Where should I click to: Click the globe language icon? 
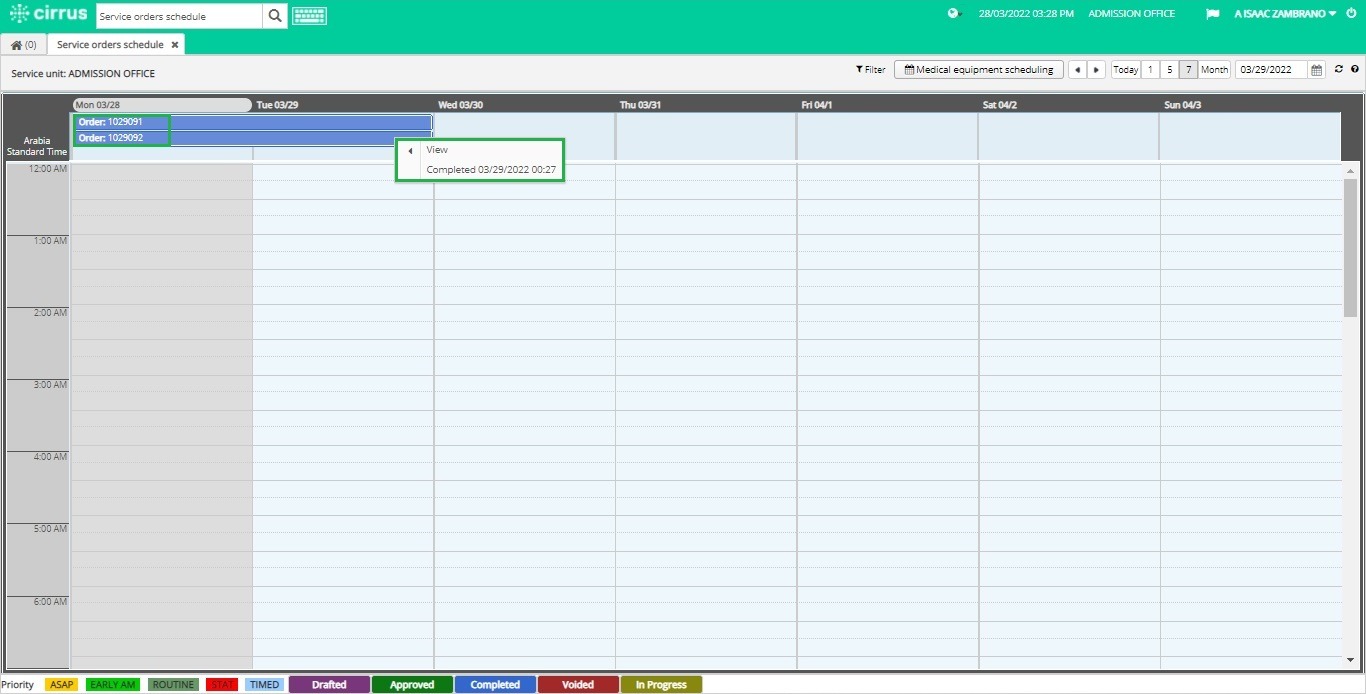point(954,14)
